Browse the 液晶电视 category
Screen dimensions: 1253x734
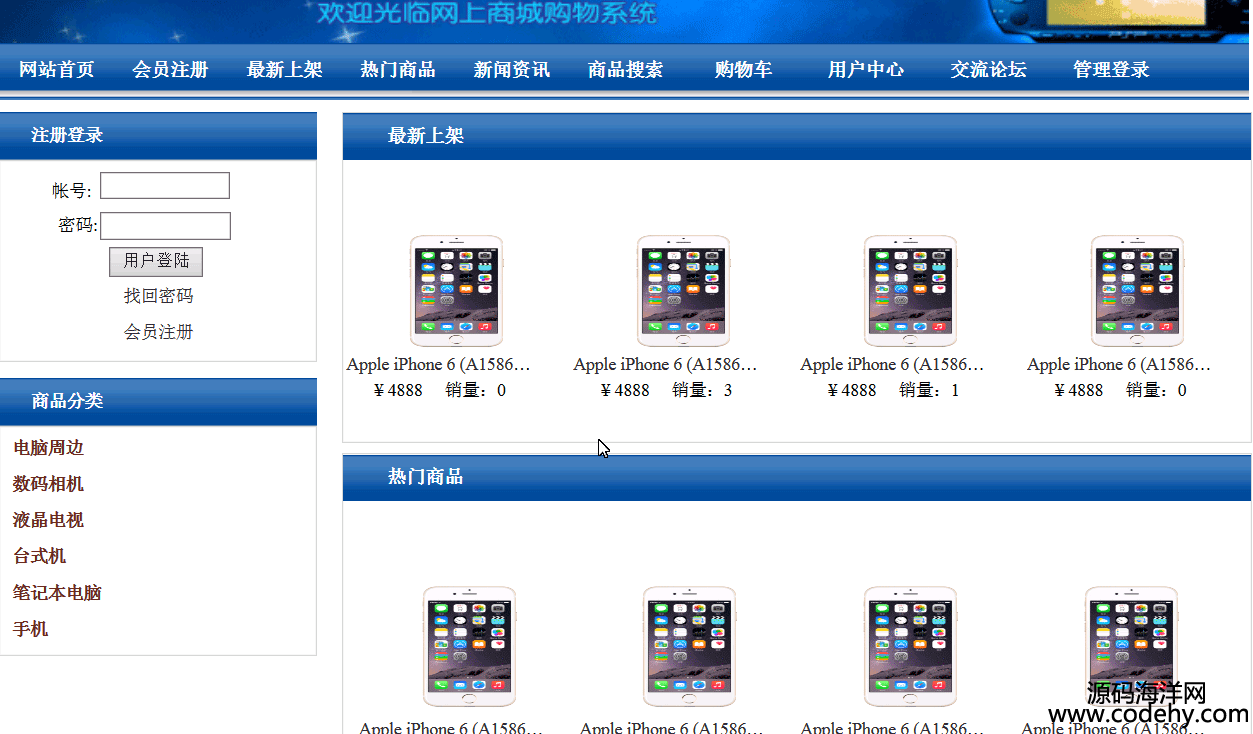(48, 520)
